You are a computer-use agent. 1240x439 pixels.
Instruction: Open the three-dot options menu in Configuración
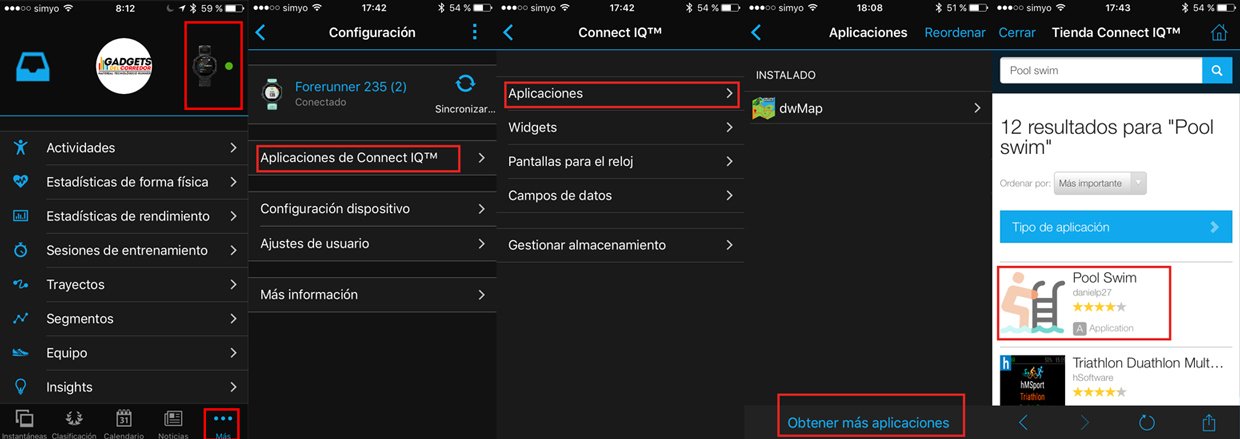coord(474,32)
